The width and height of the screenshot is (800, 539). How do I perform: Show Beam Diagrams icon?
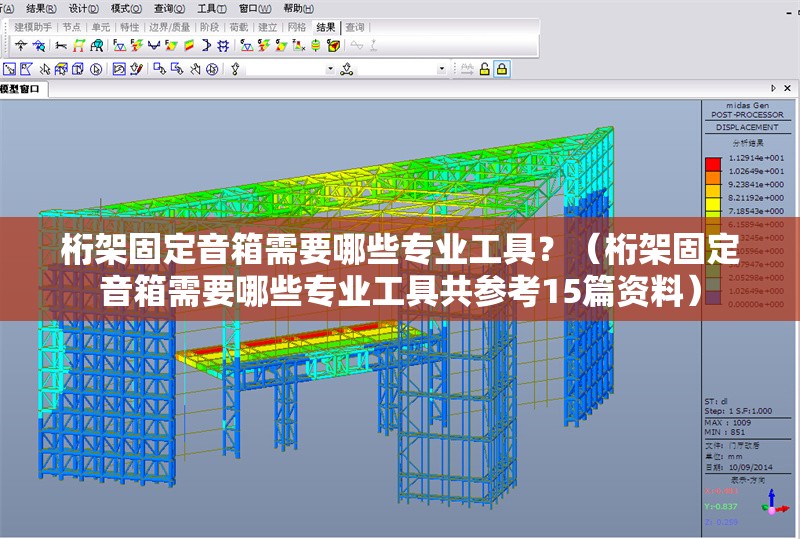coord(154,45)
